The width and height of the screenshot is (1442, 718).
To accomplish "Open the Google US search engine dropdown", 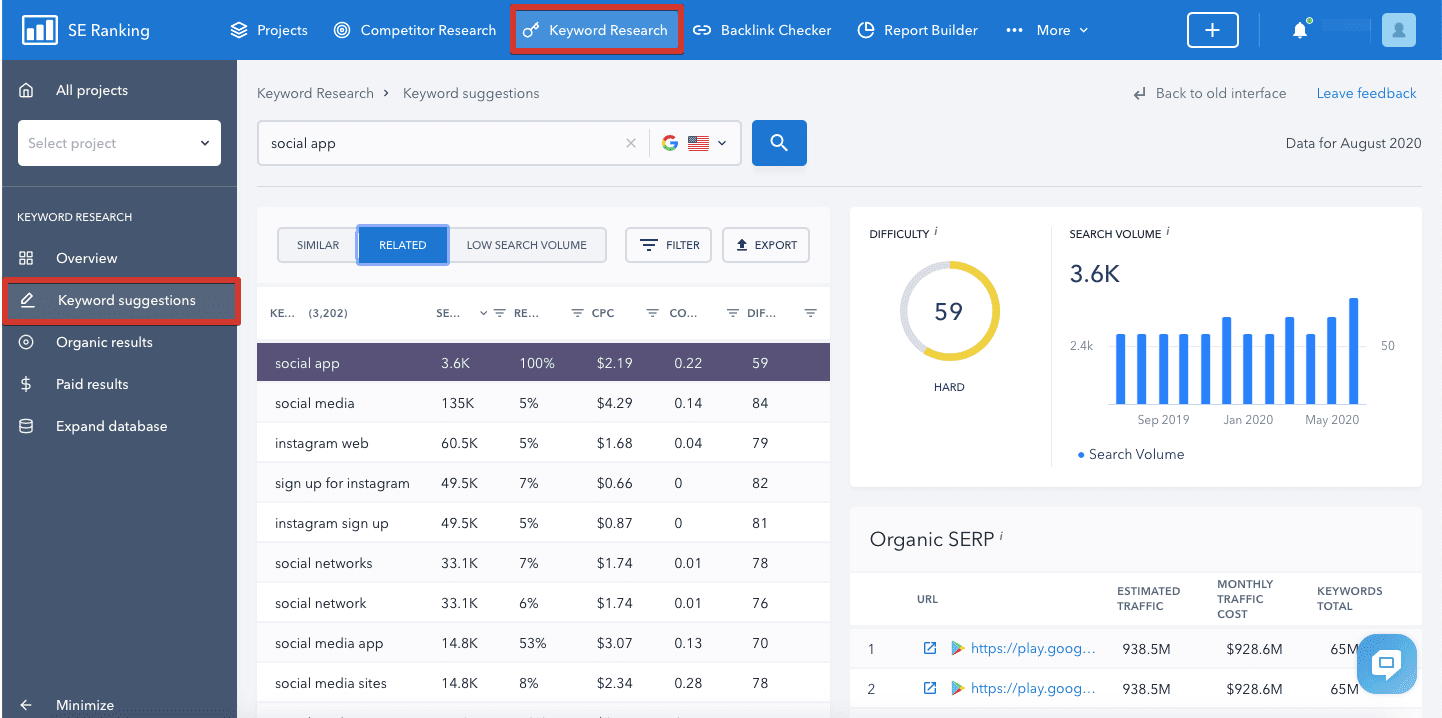I will click(694, 143).
